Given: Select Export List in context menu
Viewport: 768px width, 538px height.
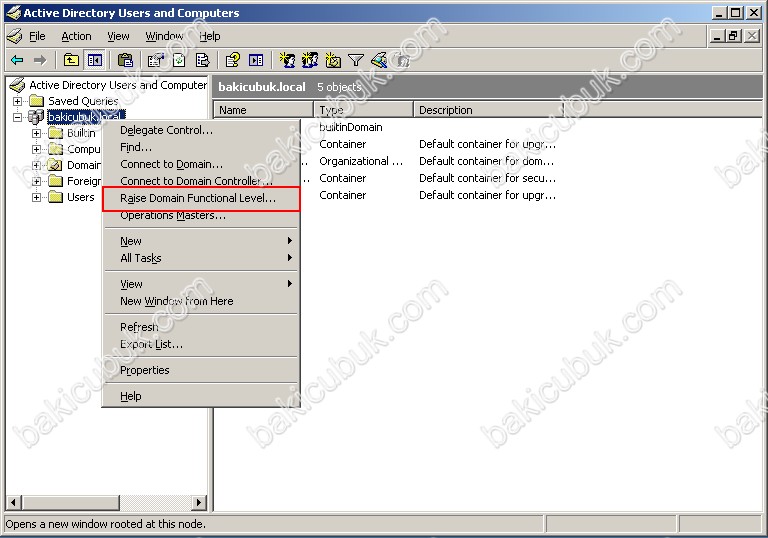Looking at the screenshot, I should pyautogui.click(x=201, y=344).
